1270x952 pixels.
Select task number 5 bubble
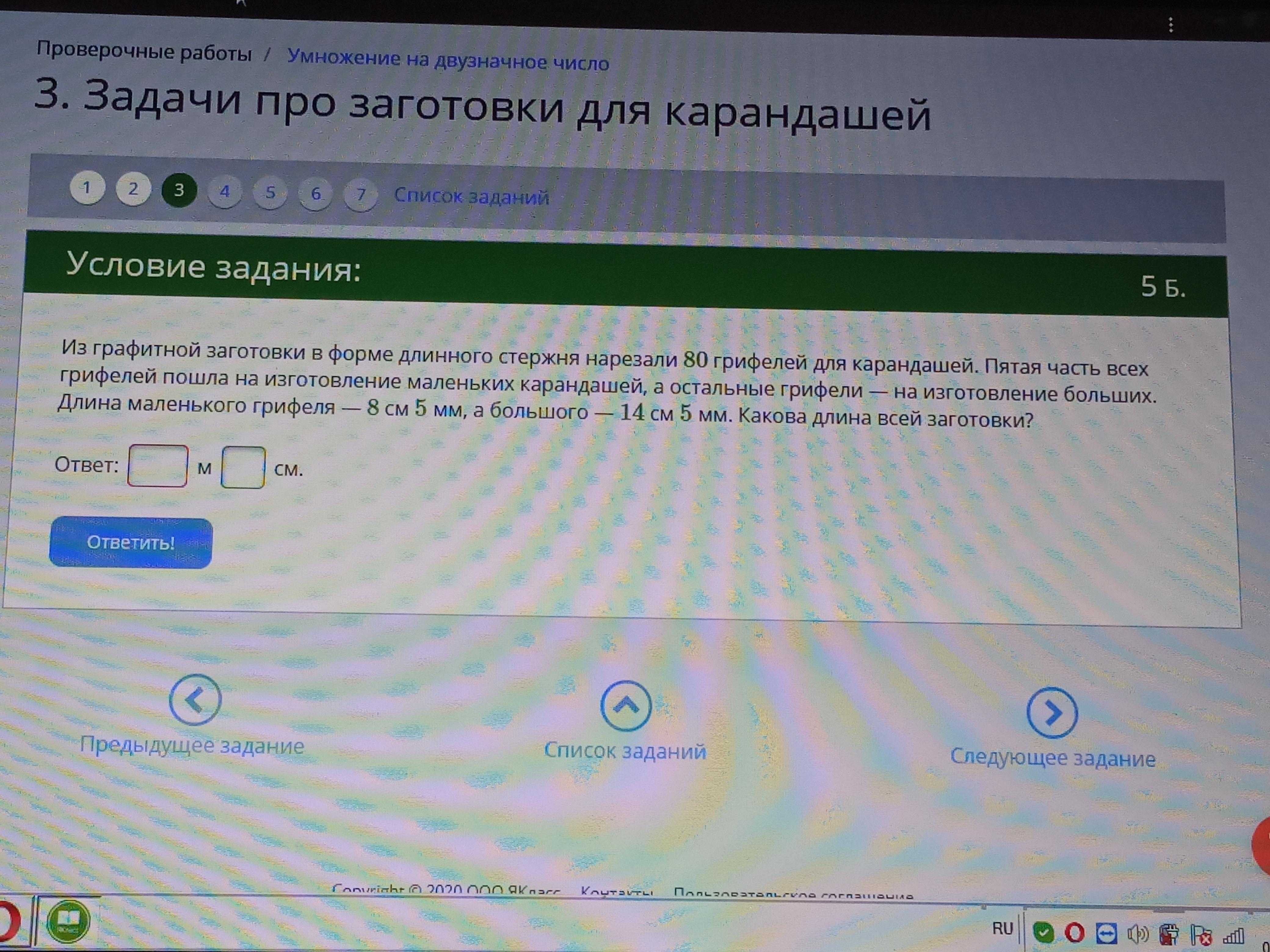tap(270, 192)
